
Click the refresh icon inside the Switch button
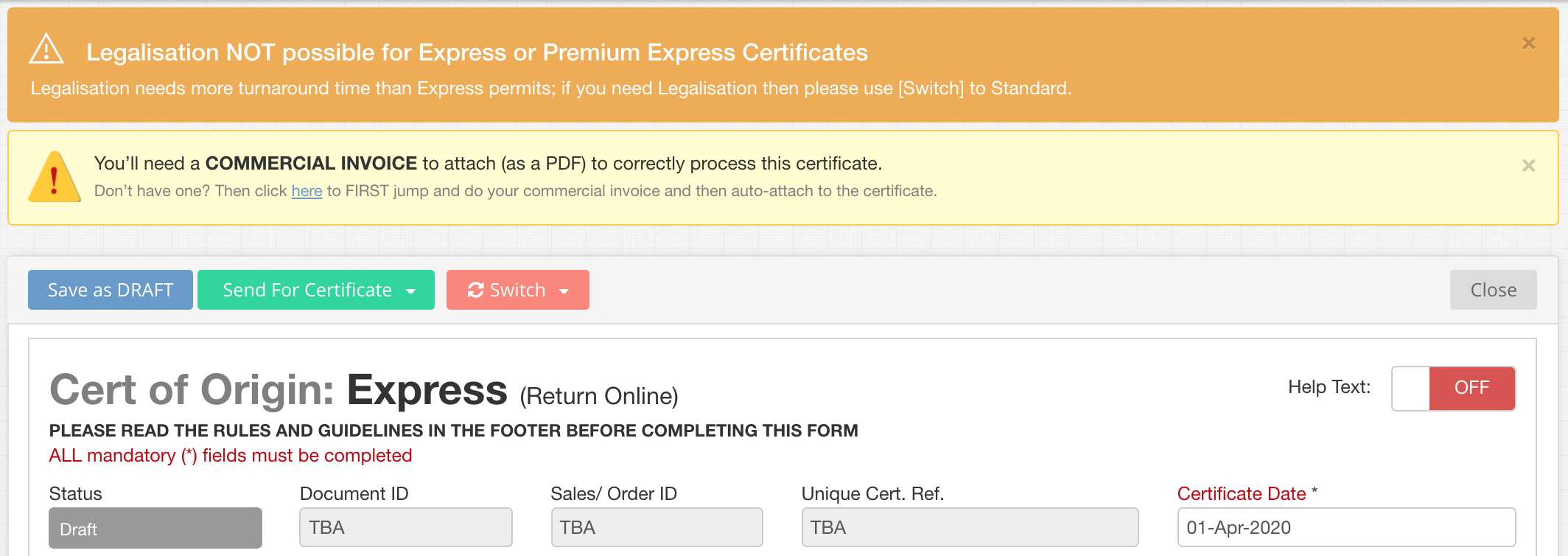click(x=475, y=290)
